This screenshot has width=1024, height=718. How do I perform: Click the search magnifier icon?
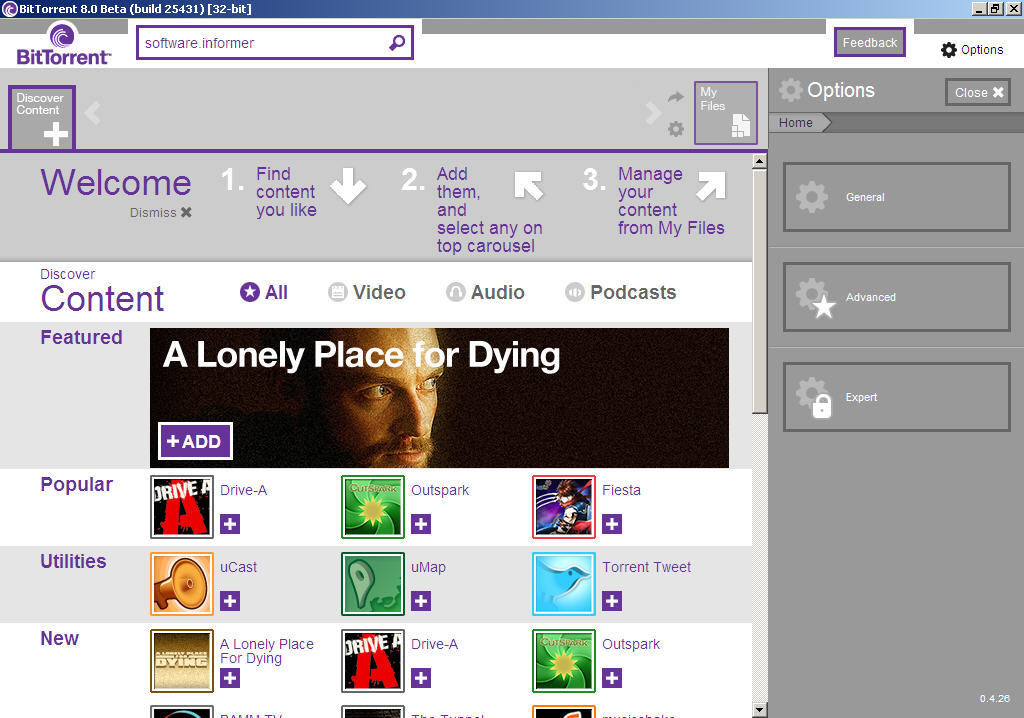396,43
